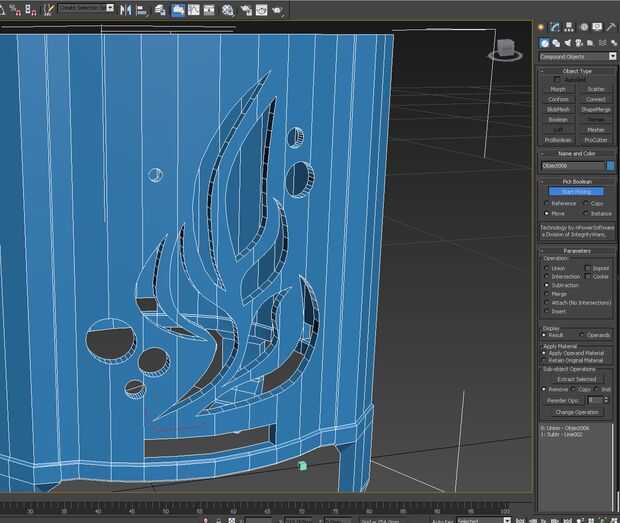Open the Modify panel tab
The width and height of the screenshot is (620, 523).
point(553,27)
